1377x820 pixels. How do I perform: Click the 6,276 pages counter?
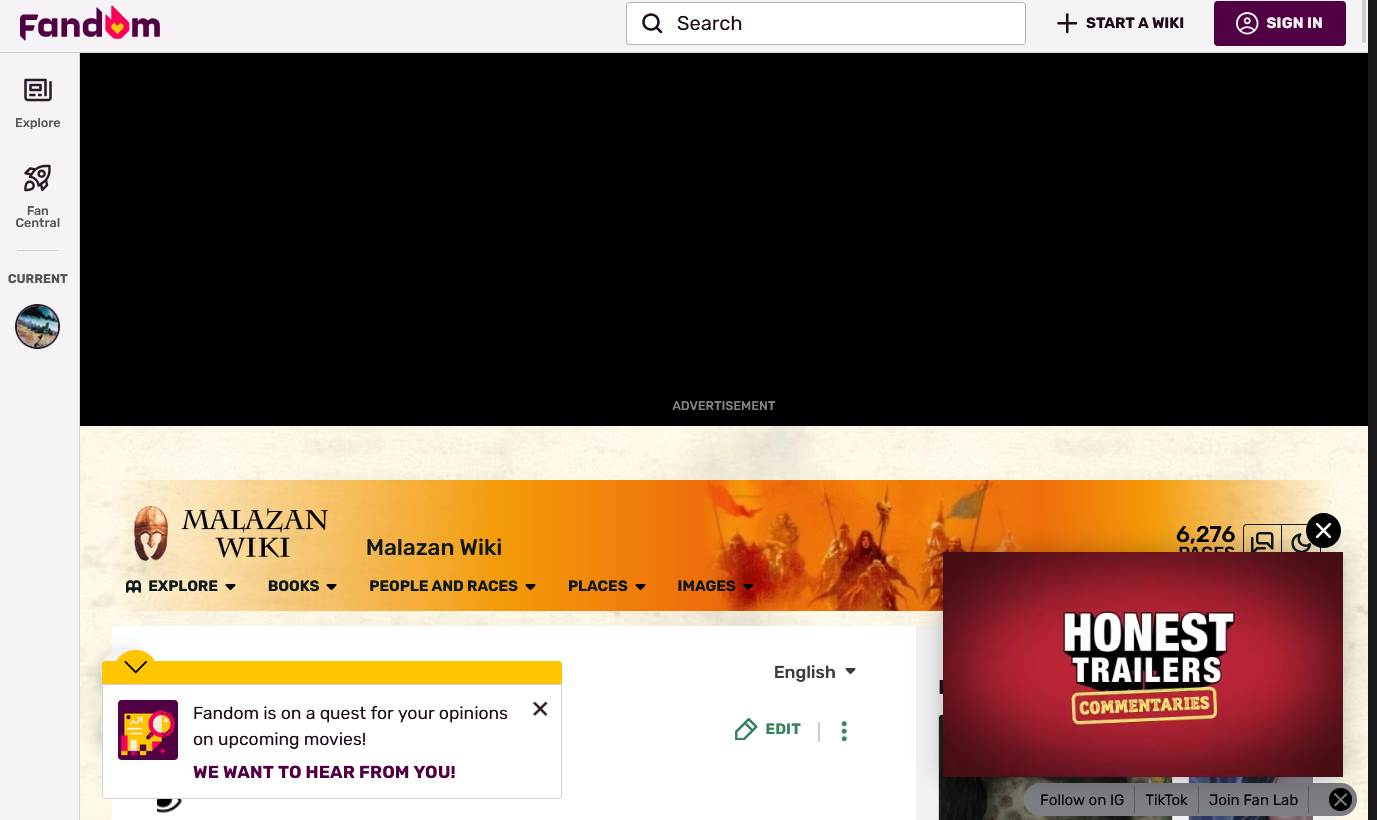(1206, 541)
